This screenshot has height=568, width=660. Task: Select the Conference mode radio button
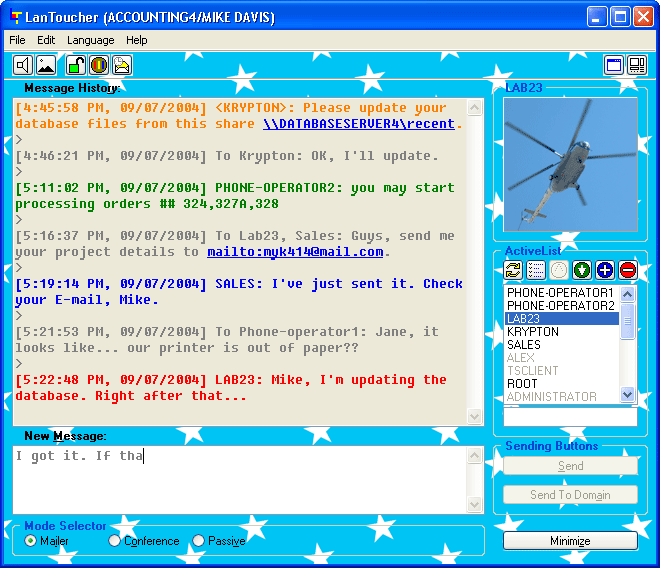[114, 540]
